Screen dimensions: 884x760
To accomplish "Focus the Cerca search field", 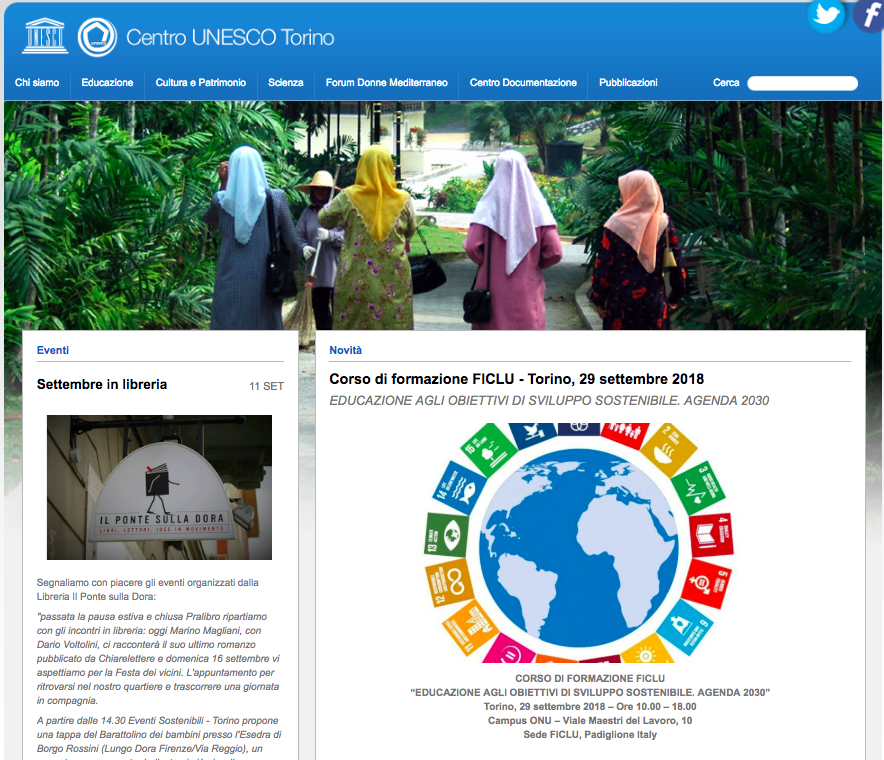I will (x=802, y=83).
